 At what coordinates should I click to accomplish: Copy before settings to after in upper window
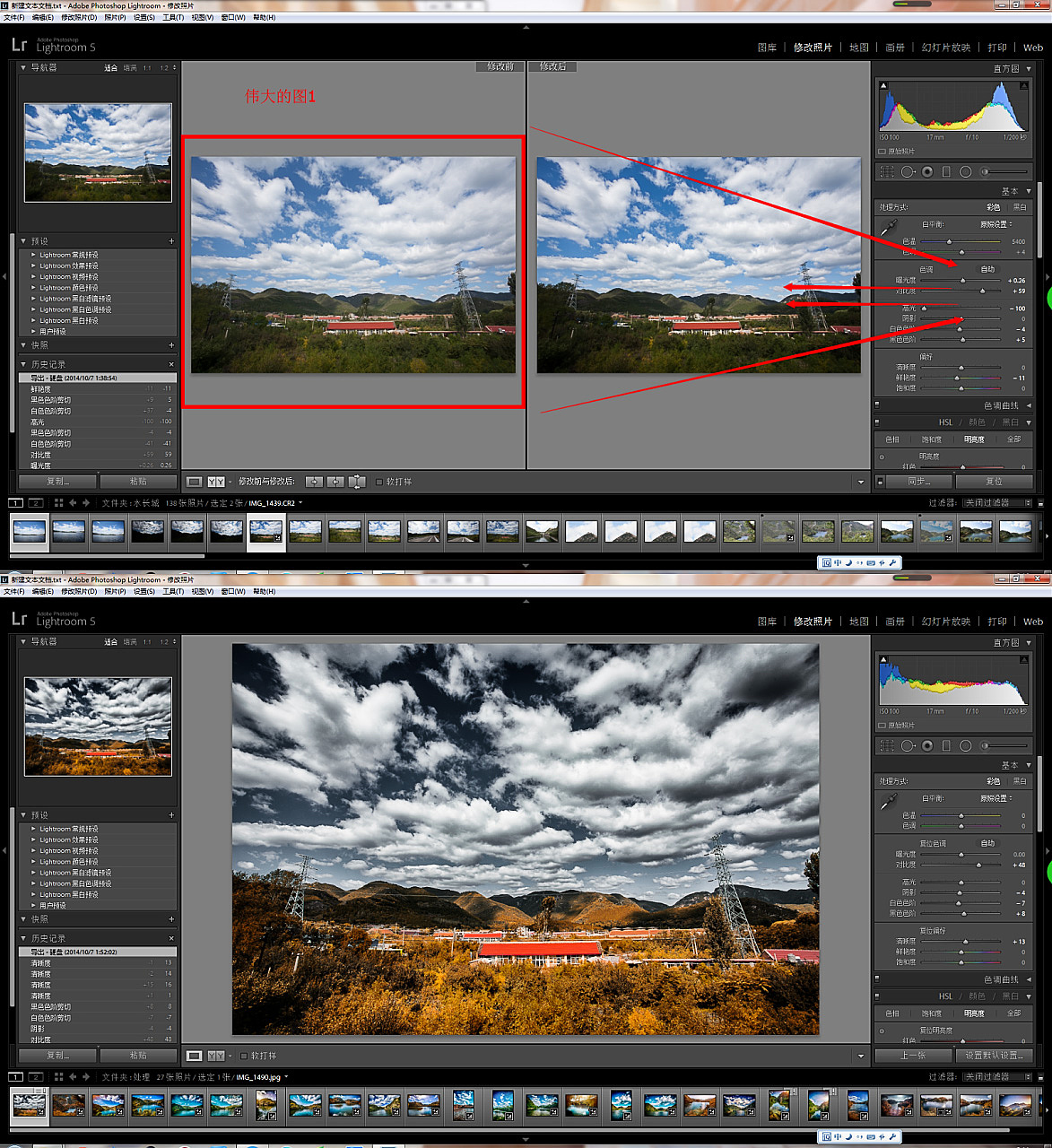[x=313, y=482]
